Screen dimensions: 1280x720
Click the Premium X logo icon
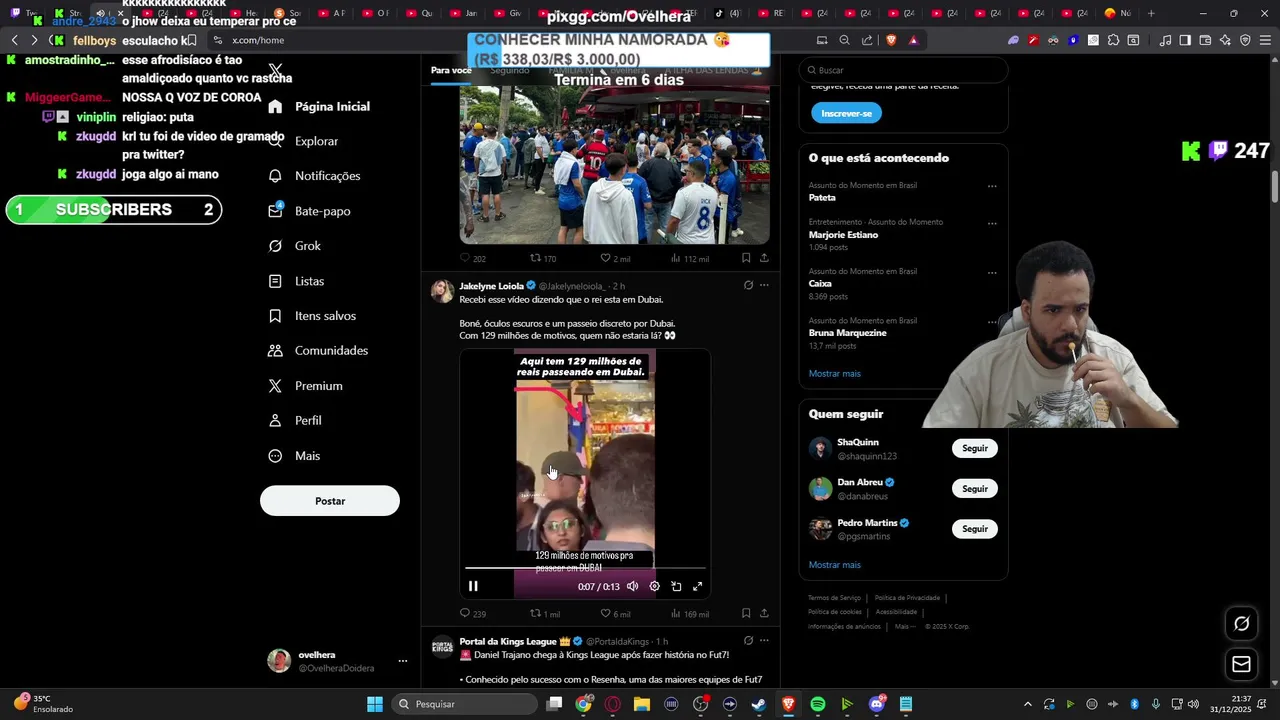(x=275, y=386)
